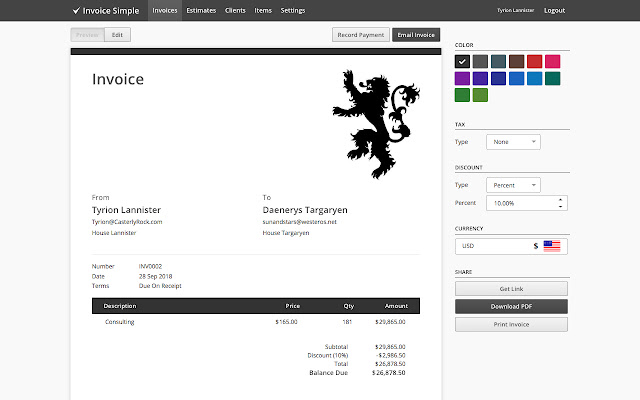640x400 pixels.
Task: Click the invoice number INV0002
Action: (150, 267)
